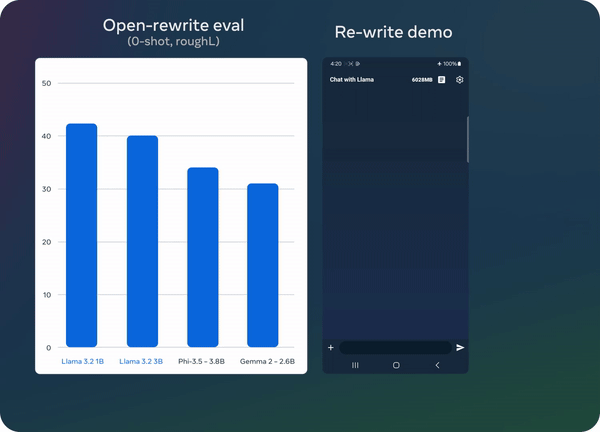Open the settings gear in chat header
The image size is (600, 432).
[459, 79]
